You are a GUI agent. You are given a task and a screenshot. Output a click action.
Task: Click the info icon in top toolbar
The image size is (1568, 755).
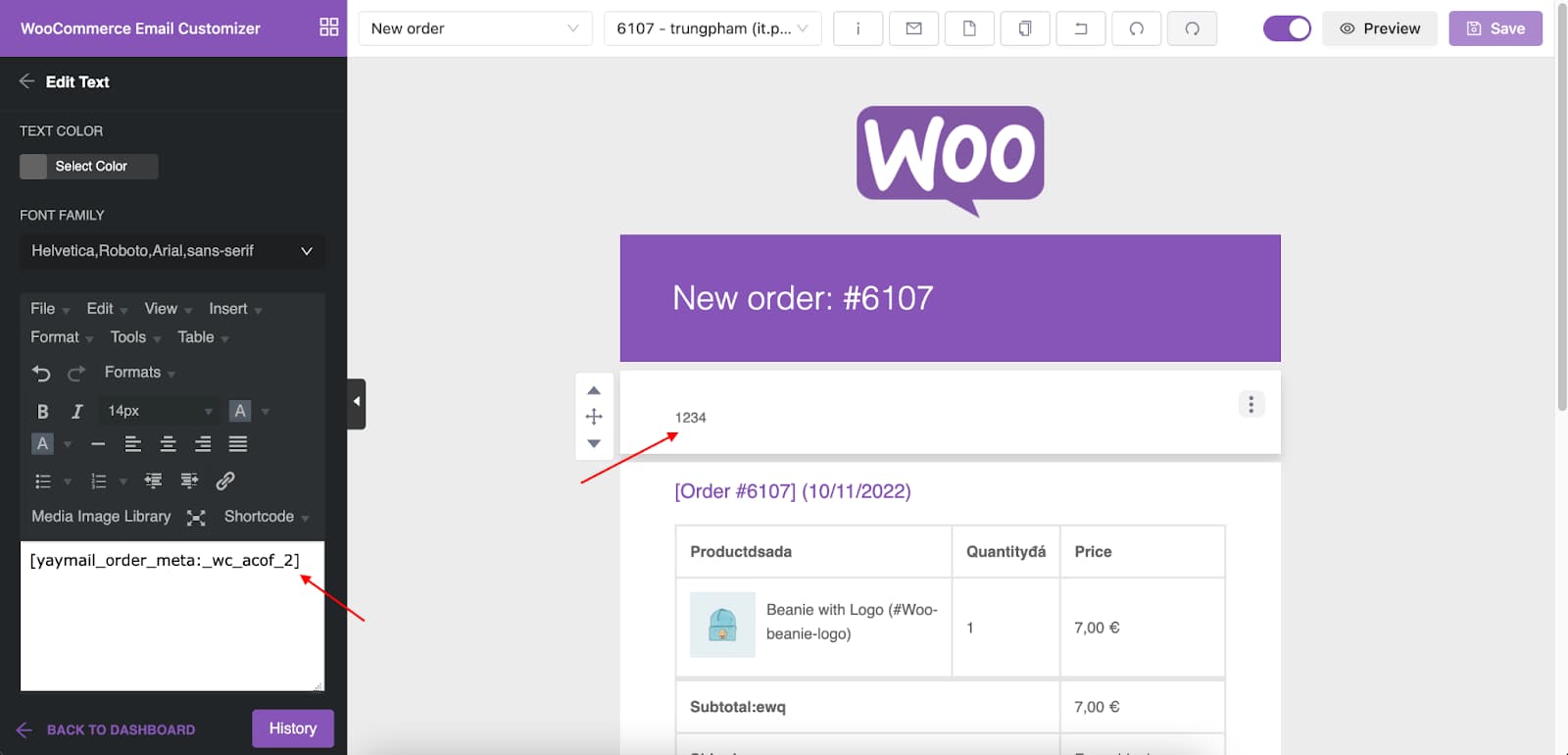pyautogui.click(x=857, y=28)
